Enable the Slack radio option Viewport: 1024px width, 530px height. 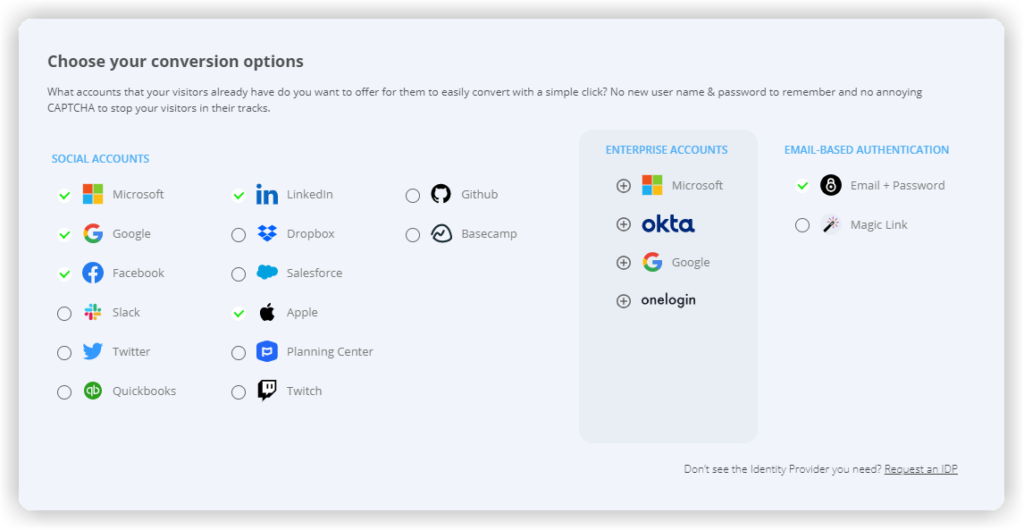[64, 314]
